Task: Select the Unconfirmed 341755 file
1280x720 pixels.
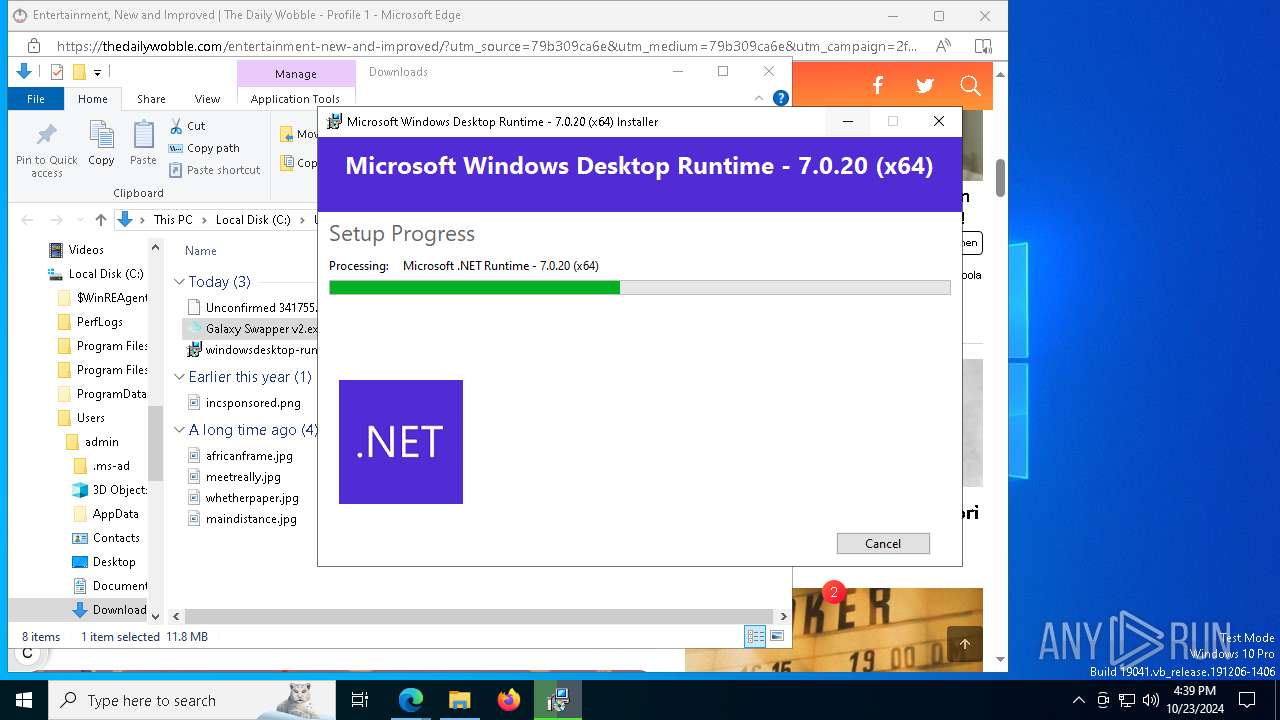Action: pos(251,307)
